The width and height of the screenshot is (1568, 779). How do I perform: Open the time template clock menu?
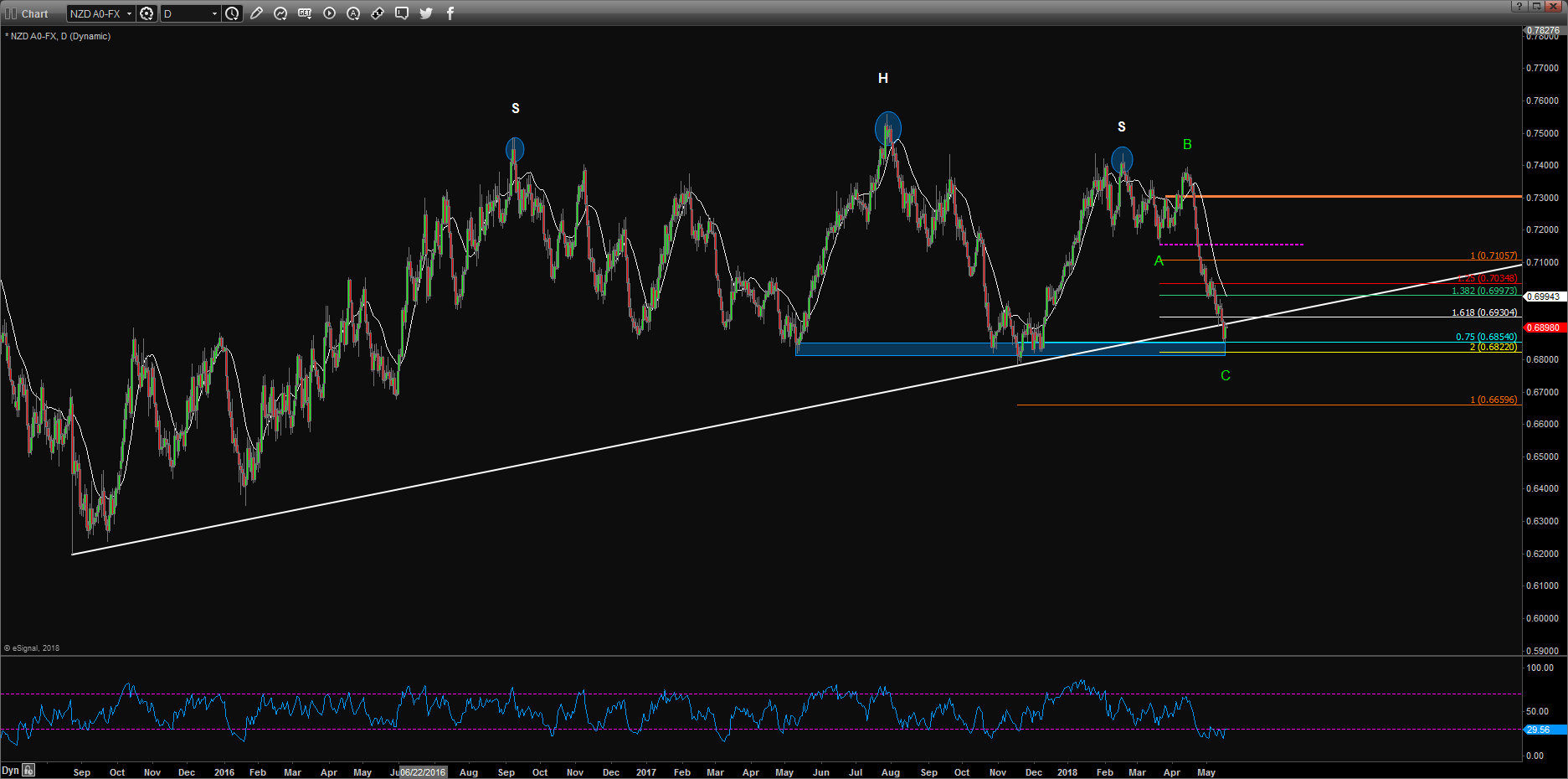tap(232, 13)
